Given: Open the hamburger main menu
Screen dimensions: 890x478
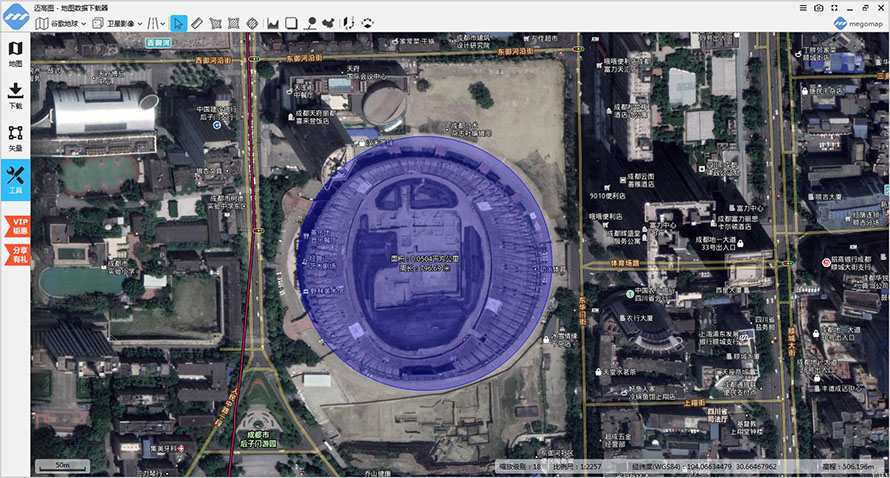Looking at the screenshot, I should 803,8.
